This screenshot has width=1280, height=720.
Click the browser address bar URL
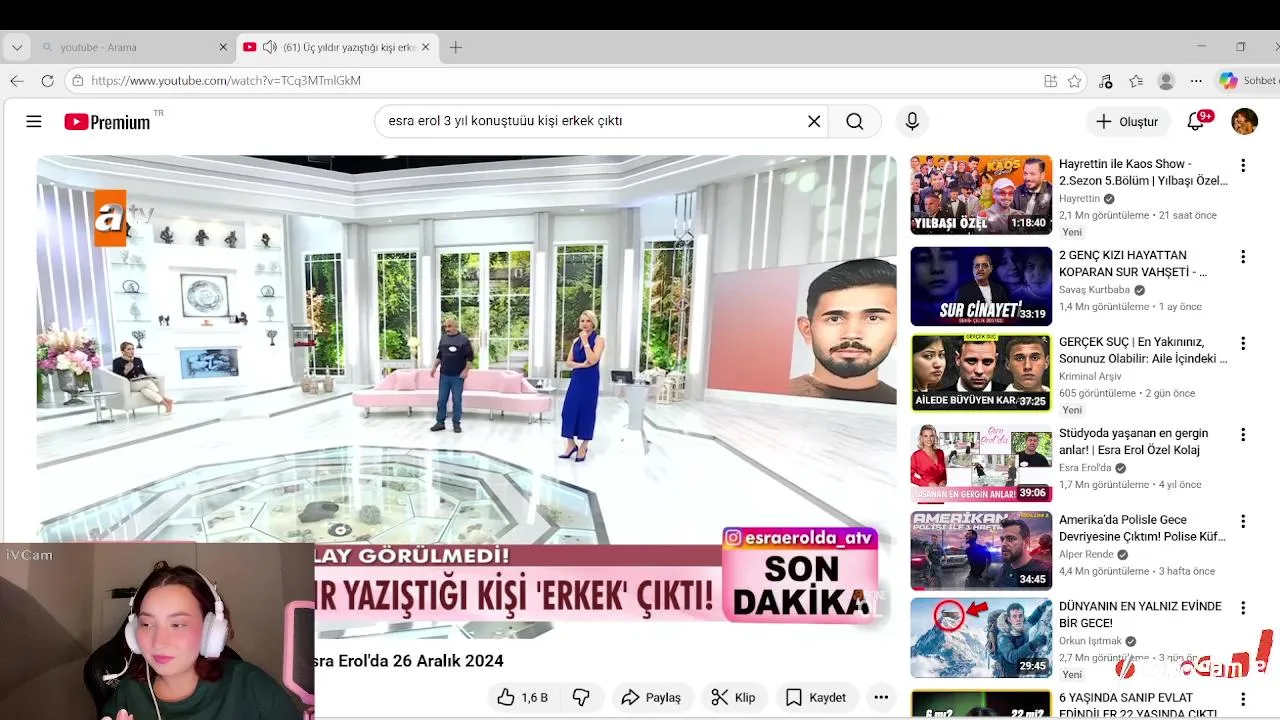tap(226, 81)
